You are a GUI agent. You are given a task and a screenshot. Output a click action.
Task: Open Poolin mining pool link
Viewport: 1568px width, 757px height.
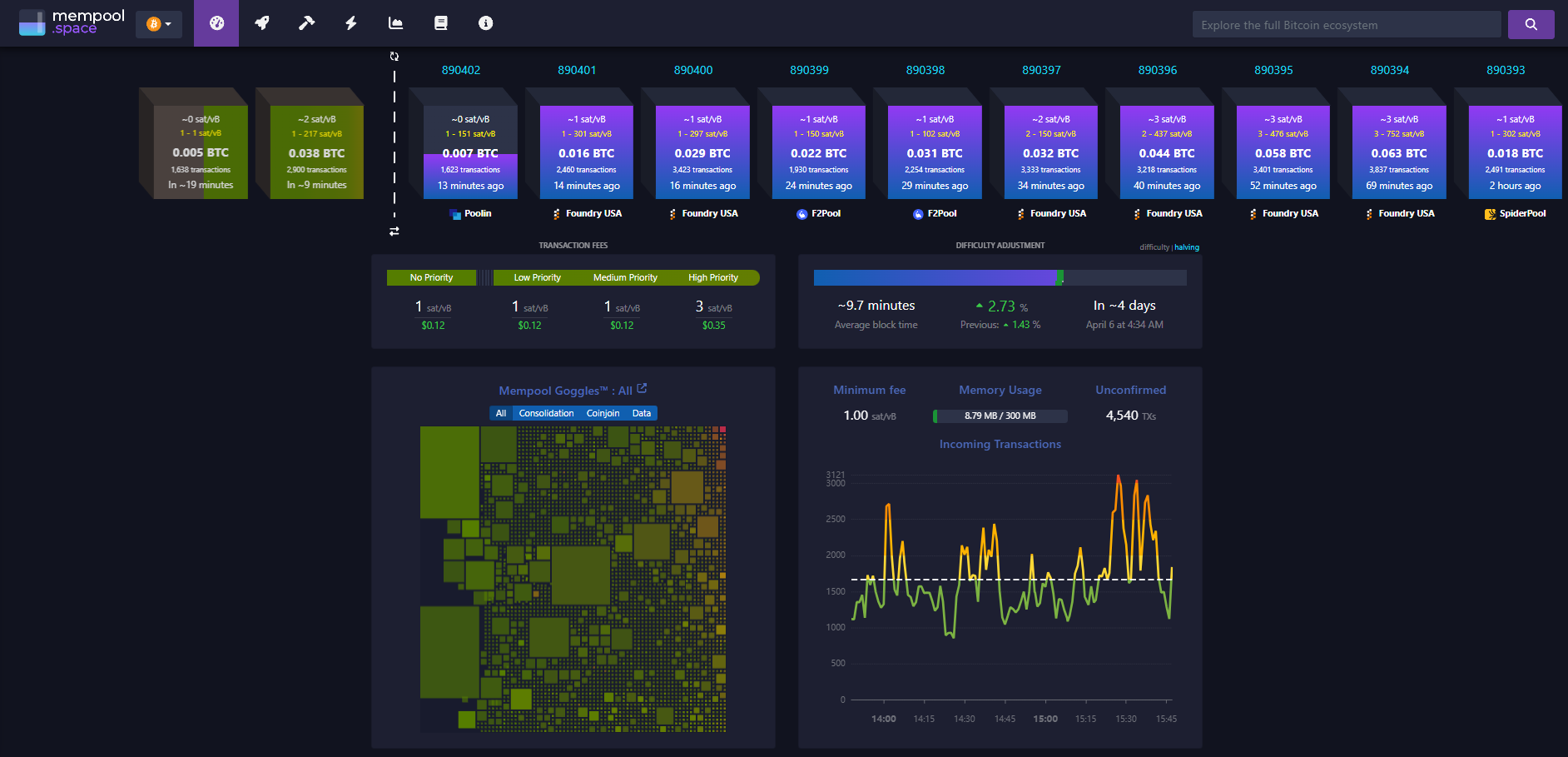click(471, 214)
